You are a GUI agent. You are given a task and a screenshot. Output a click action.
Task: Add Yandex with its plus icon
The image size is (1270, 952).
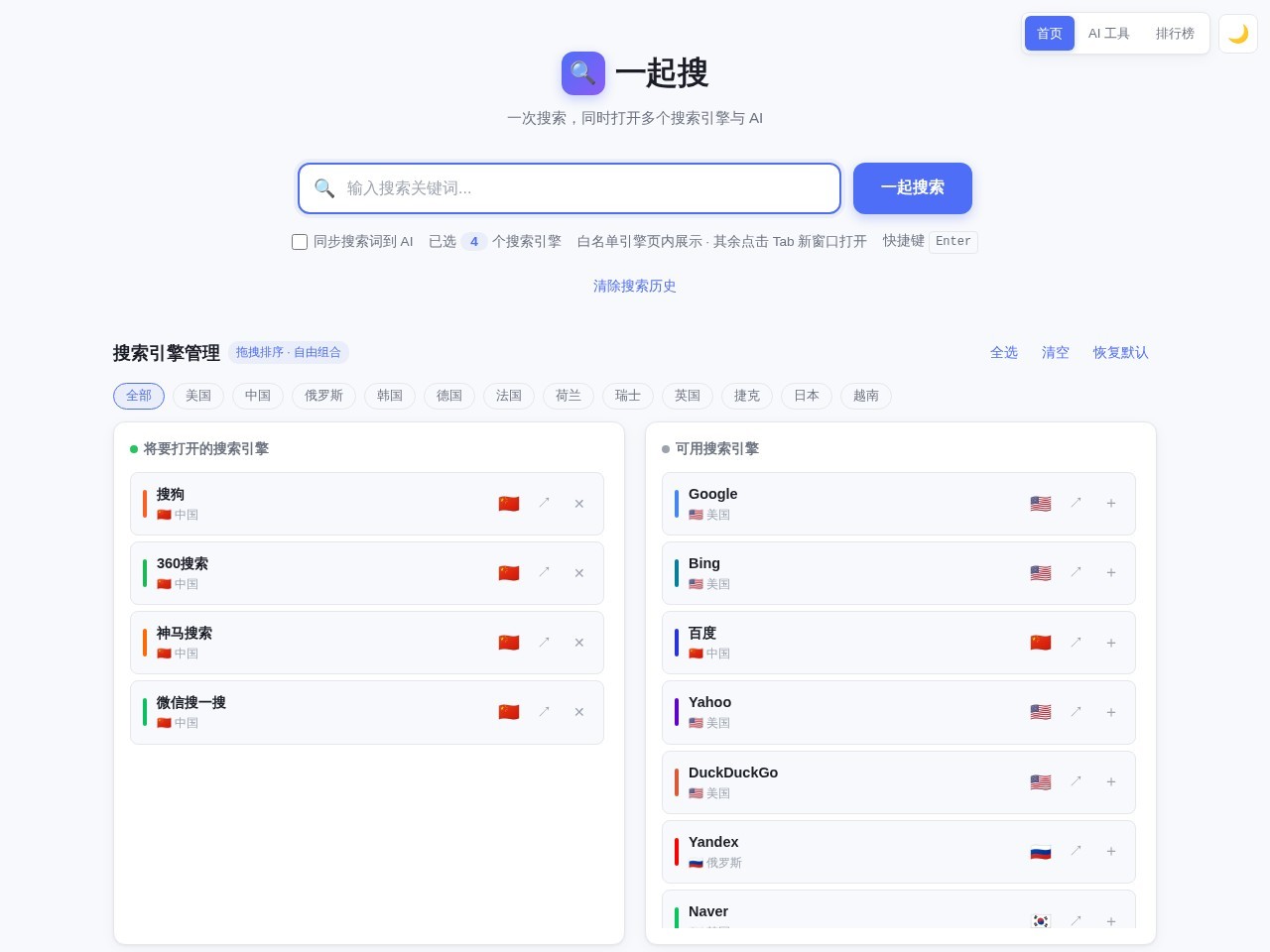click(x=1111, y=852)
